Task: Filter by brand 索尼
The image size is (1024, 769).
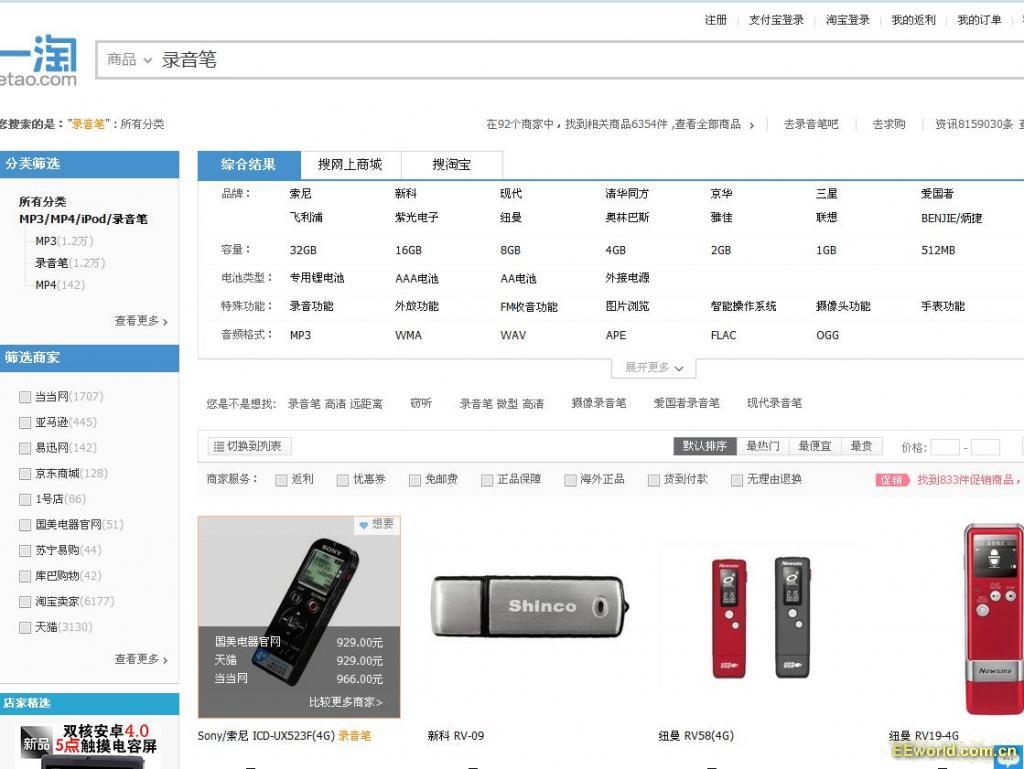Action: pyautogui.click(x=300, y=194)
